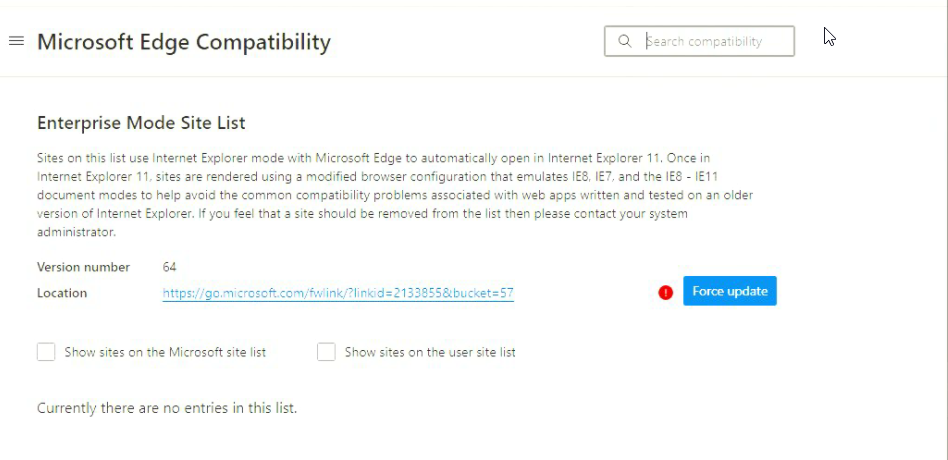Focus the Search compatibility field

(715, 41)
